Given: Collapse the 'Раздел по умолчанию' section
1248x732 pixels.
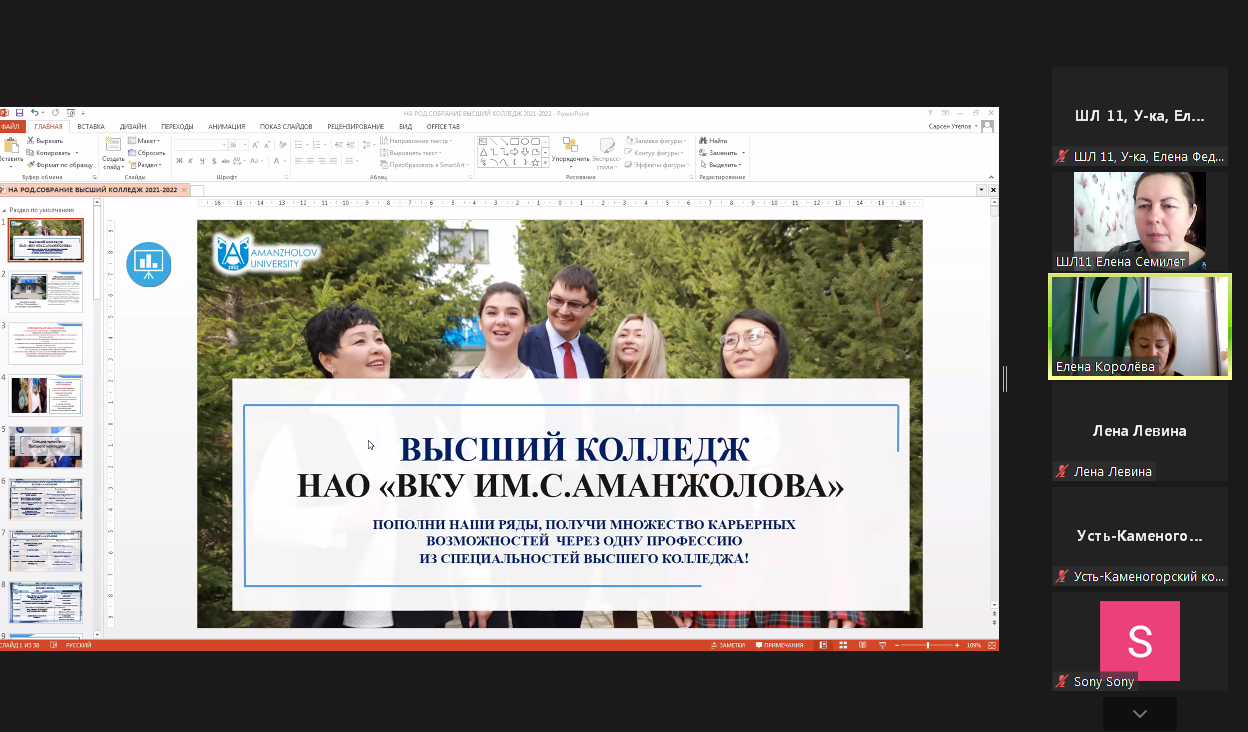Looking at the screenshot, I should pos(4,210).
